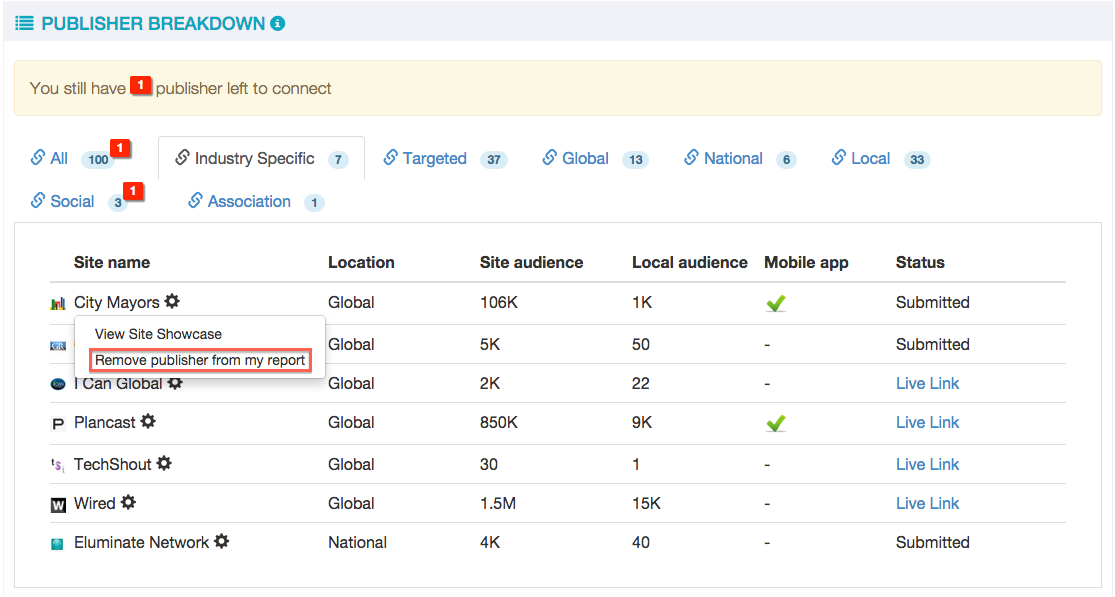Click the Submitted status for City Mayors
Screen dimensions: 1115x597
[x=932, y=302]
